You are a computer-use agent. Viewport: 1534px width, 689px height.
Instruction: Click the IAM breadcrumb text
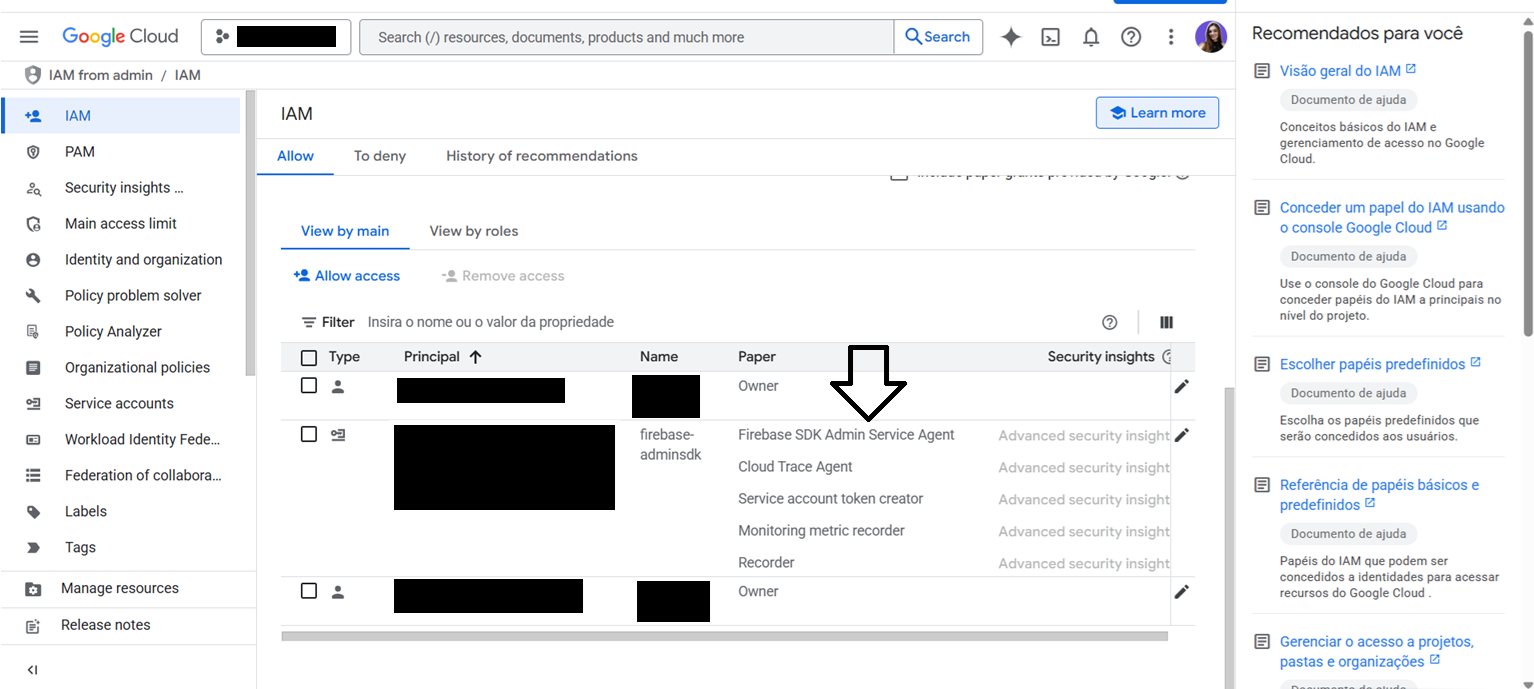click(x=188, y=75)
